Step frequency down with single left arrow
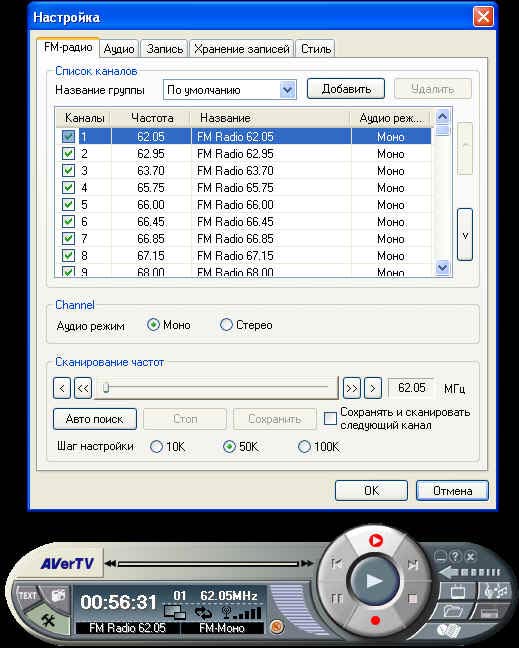This screenshot has height=648, width=519. point(62,388)
